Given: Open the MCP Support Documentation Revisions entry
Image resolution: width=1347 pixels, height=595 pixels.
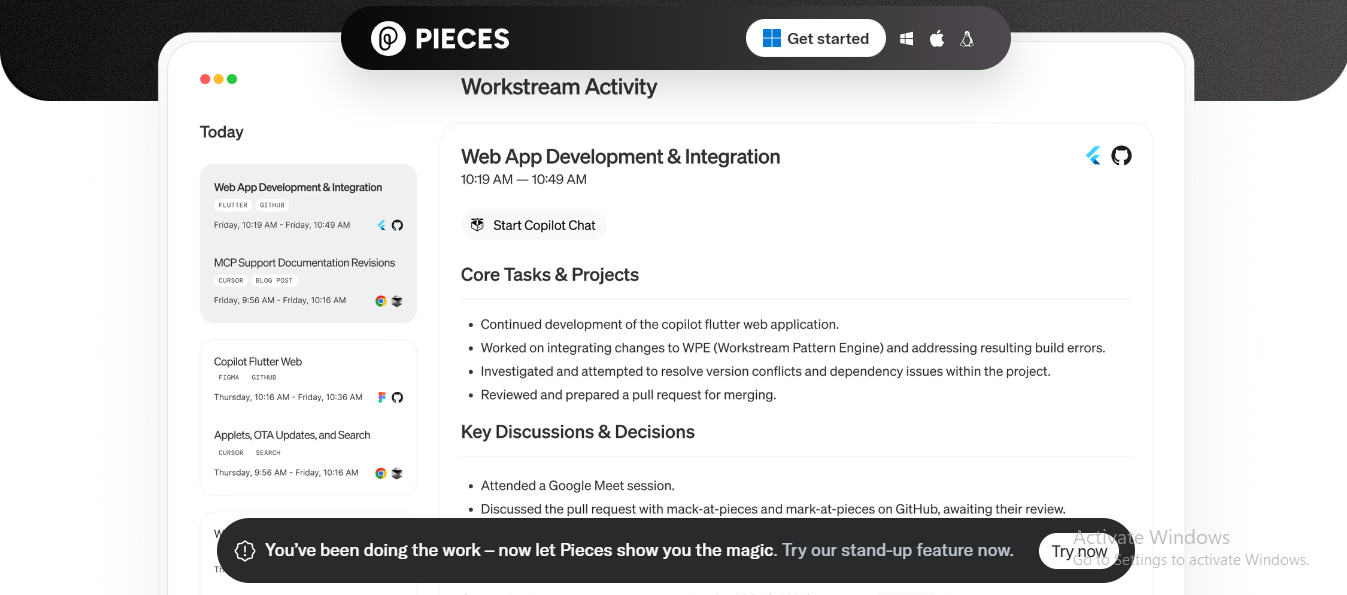Looking at the screenshot, I should pyautogui.click(x=304, y=263).
